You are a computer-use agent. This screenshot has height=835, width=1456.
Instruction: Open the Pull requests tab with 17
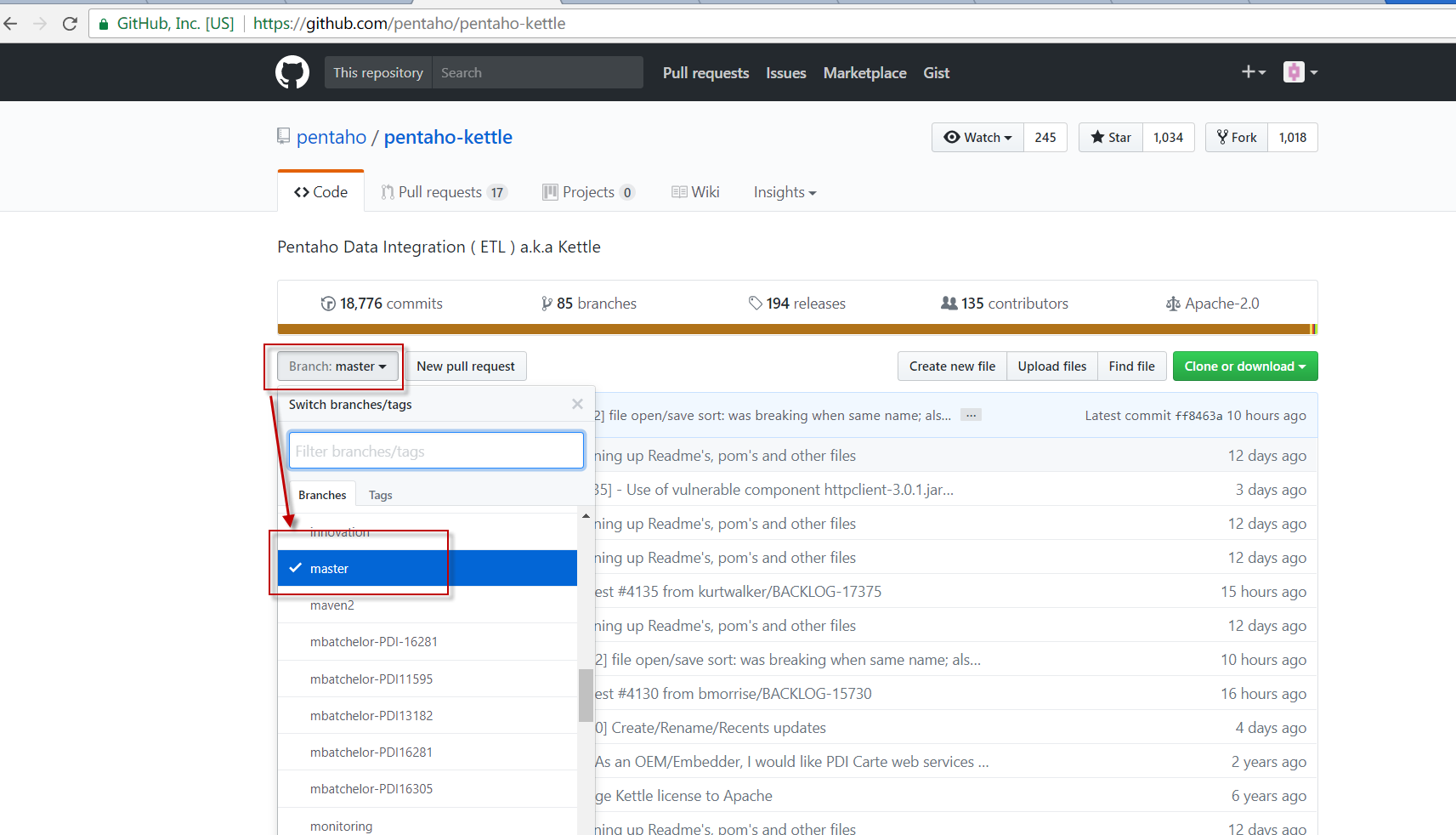(444, 192)
